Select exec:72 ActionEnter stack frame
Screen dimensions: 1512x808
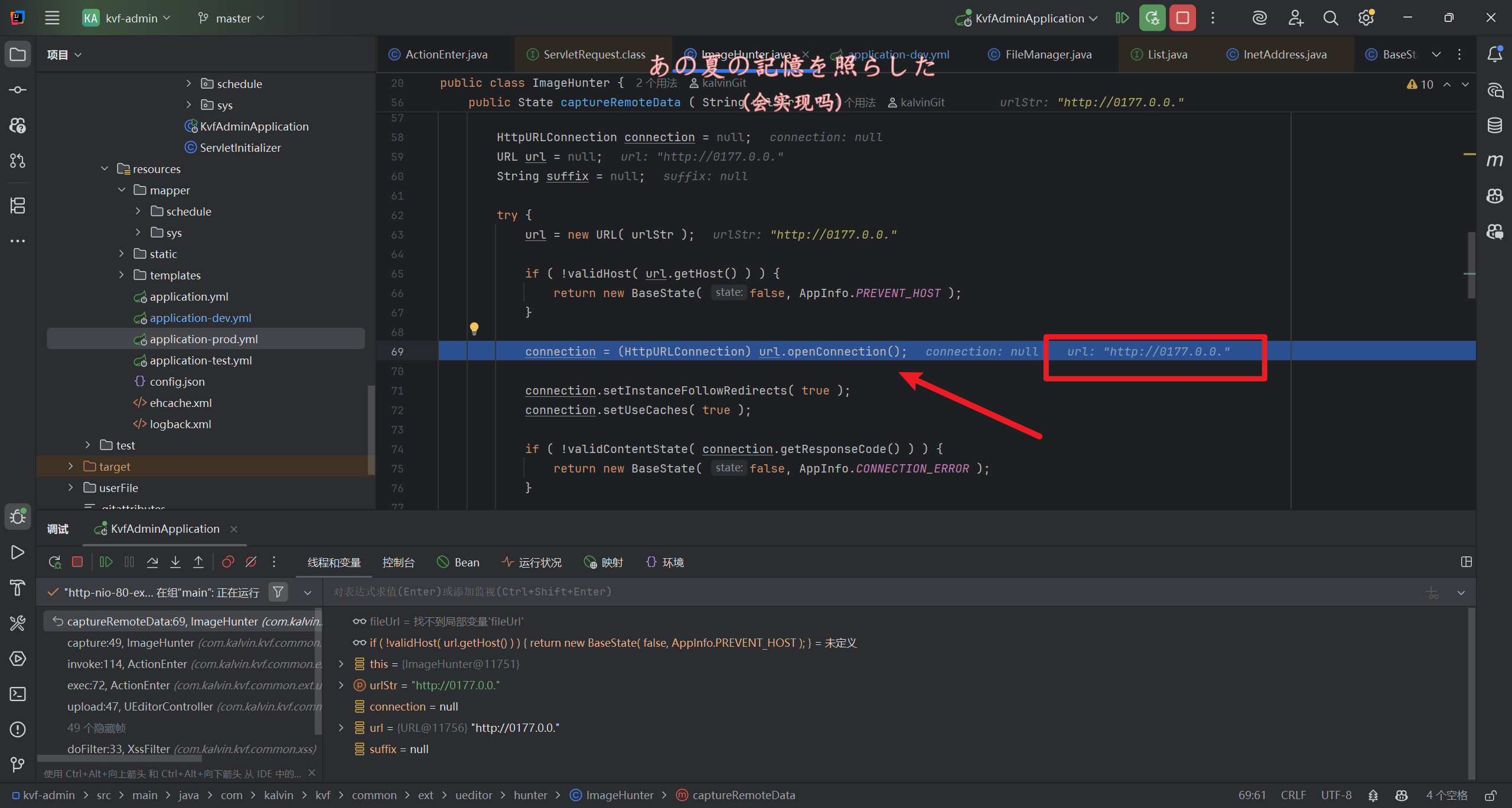tap(183, 685)
